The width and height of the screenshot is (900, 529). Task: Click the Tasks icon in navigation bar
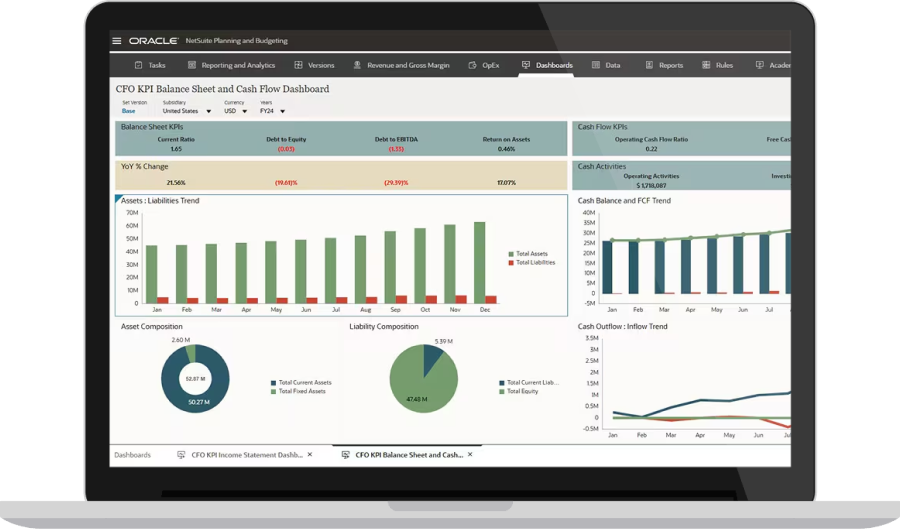click(x=139, y=65)
